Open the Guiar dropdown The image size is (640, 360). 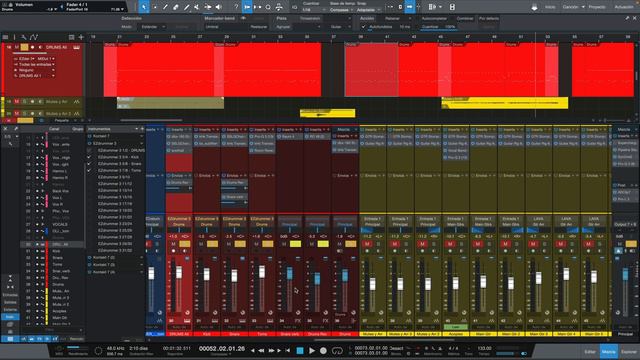pyautogui.click(x=340, y=27)
